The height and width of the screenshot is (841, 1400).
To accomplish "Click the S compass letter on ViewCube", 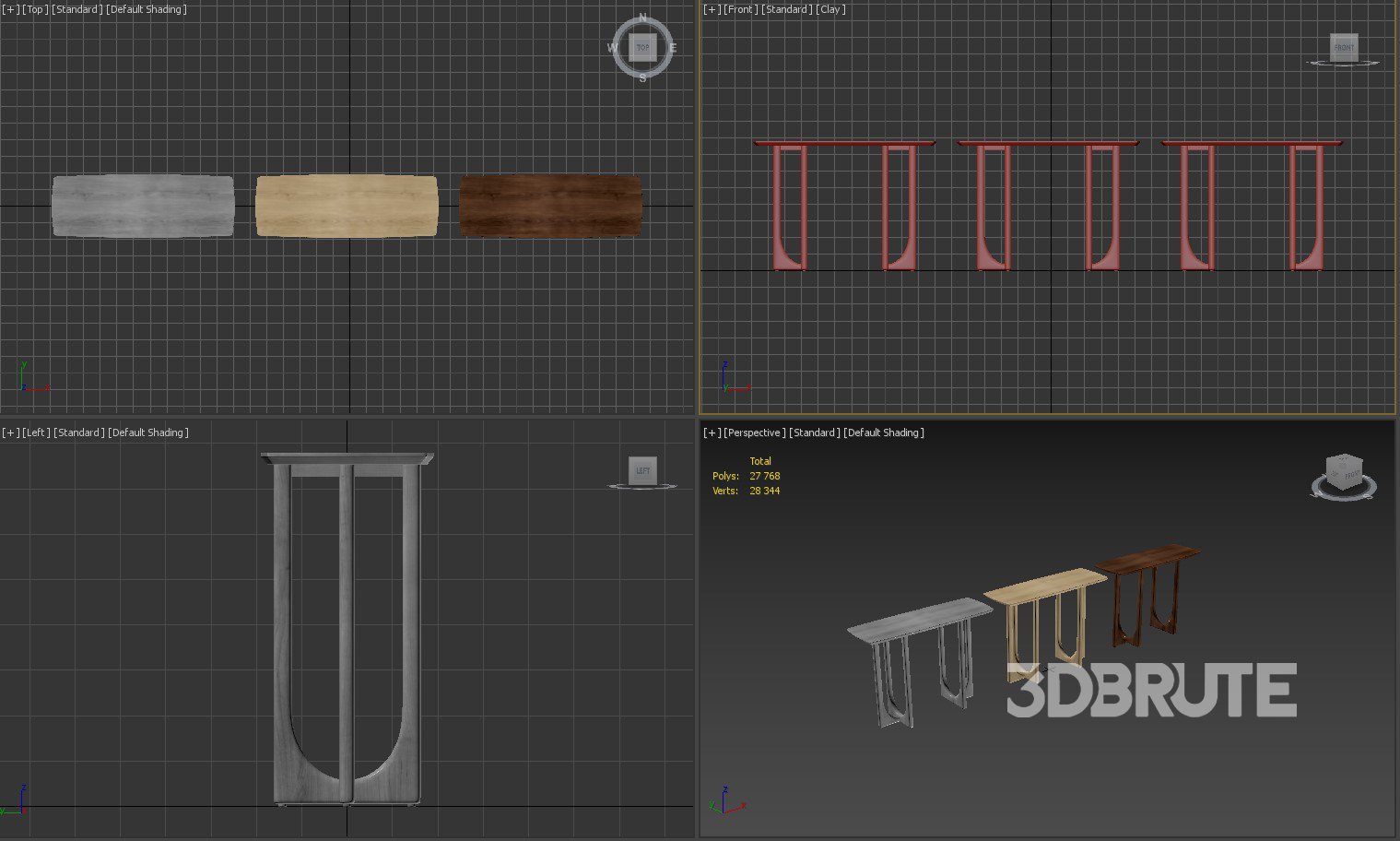I will (x=642, y=78).
